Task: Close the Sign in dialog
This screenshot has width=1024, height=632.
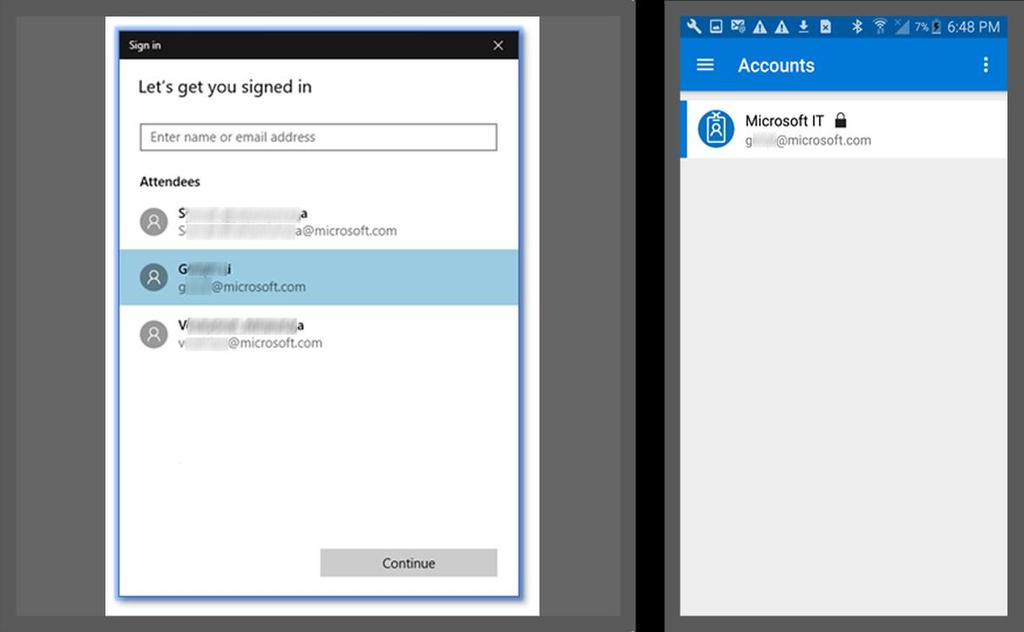Action: 498,45
